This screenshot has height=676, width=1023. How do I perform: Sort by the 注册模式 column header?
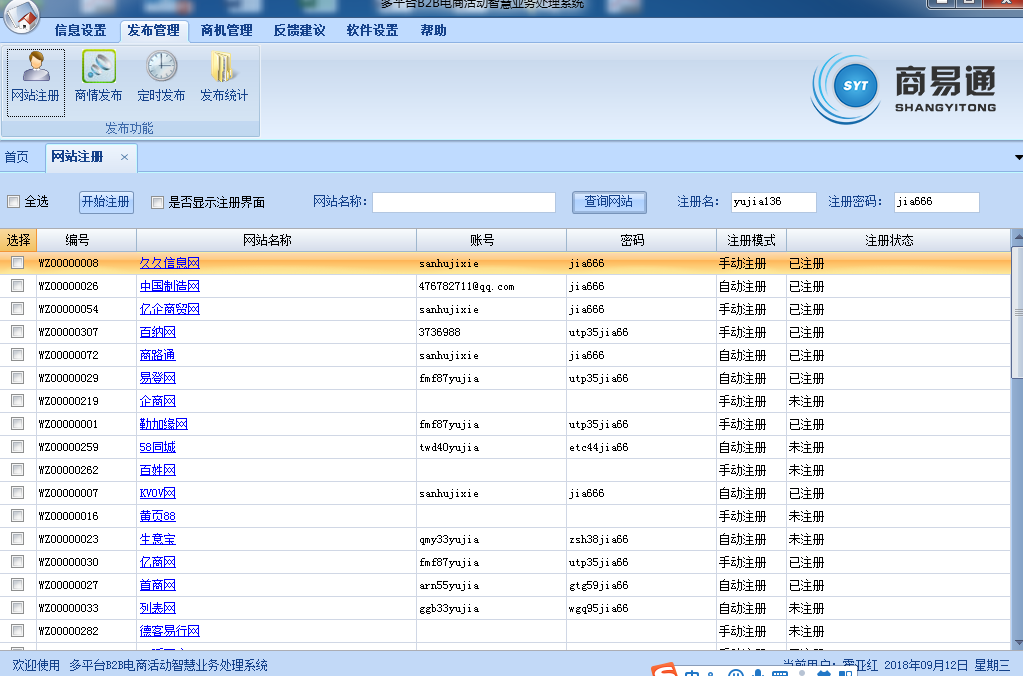752,240
